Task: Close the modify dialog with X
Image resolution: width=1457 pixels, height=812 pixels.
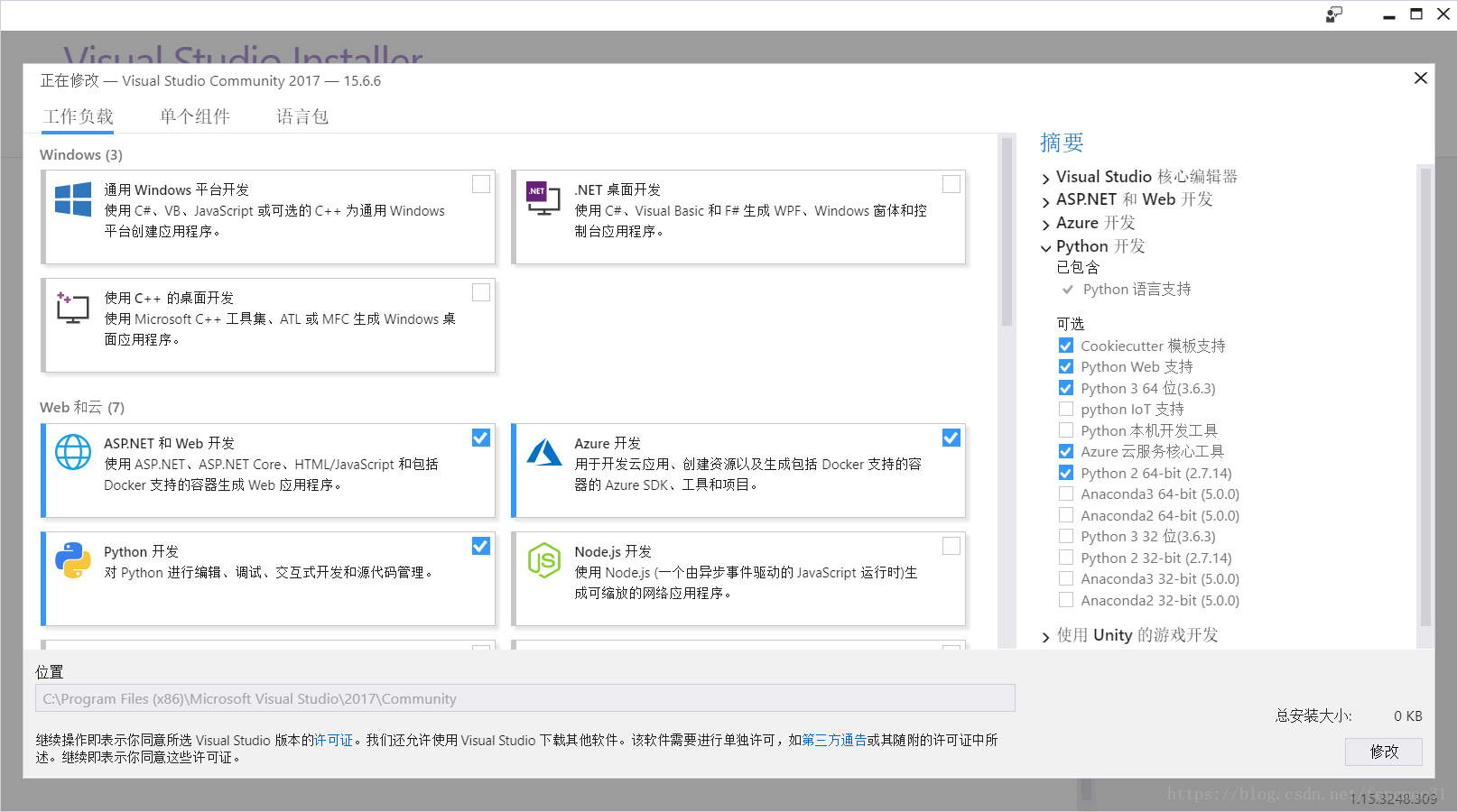Action: click(x=1421, y=78)
